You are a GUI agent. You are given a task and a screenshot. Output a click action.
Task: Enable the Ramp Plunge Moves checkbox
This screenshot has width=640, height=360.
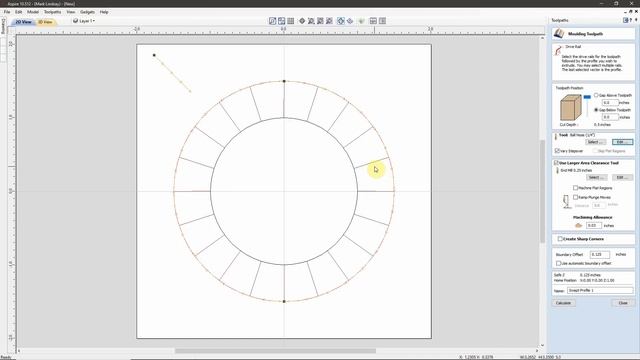tap(576, 197)
